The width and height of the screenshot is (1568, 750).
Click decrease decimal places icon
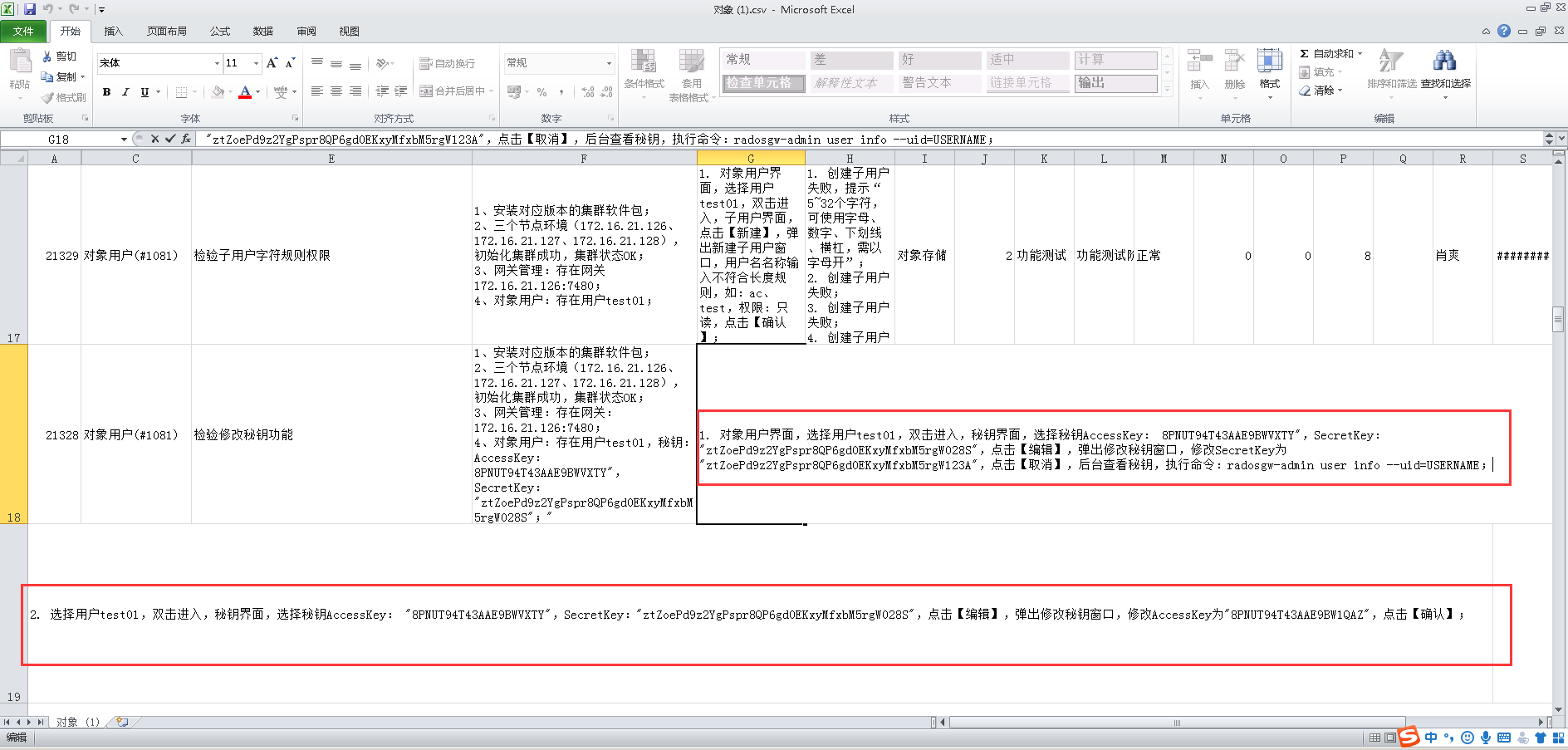point(606,92)
